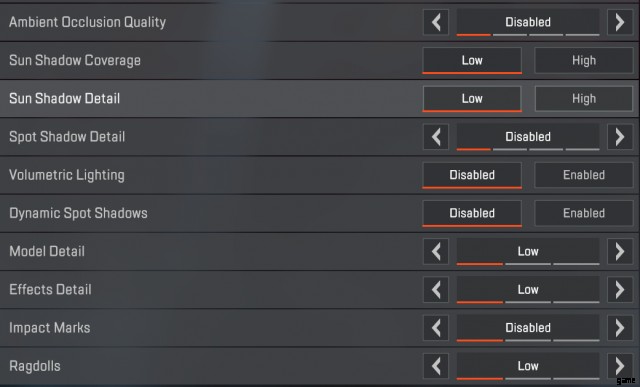The image size is (640, 387).
Task: Click the Effects Detail level indicator bar
Action: point(528,302)
